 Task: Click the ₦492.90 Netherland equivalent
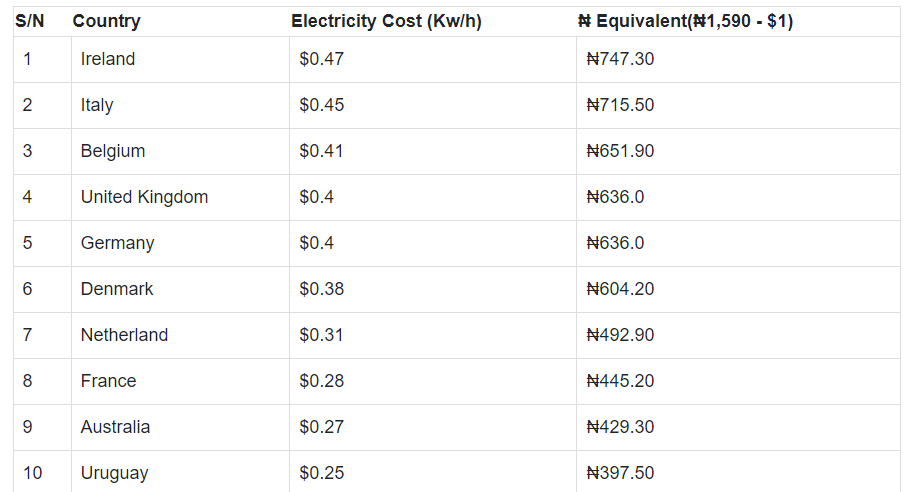[620, 335]
